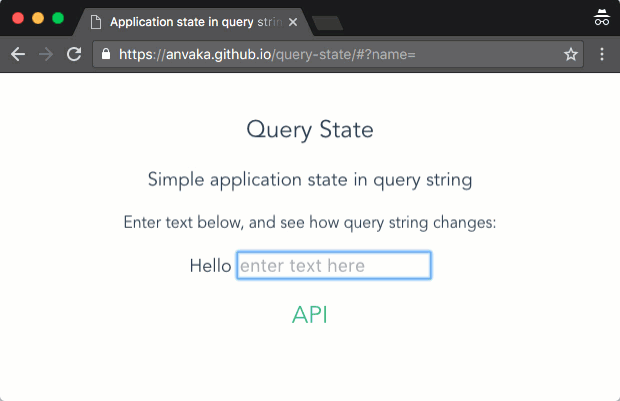This screenshot has height=401, width=620.
Task: Click the 'Enter text below' instruction text
Action: coord(310,222)
